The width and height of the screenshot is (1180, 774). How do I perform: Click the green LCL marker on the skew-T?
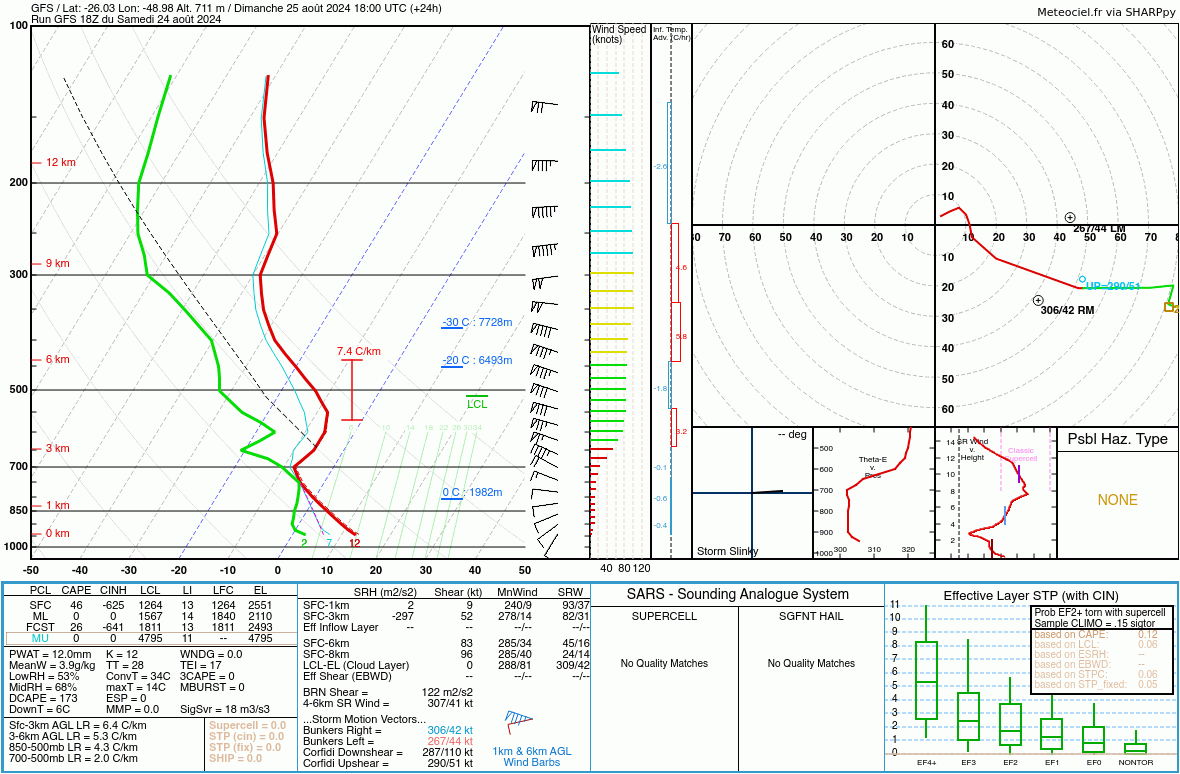(x=477, y=402)
